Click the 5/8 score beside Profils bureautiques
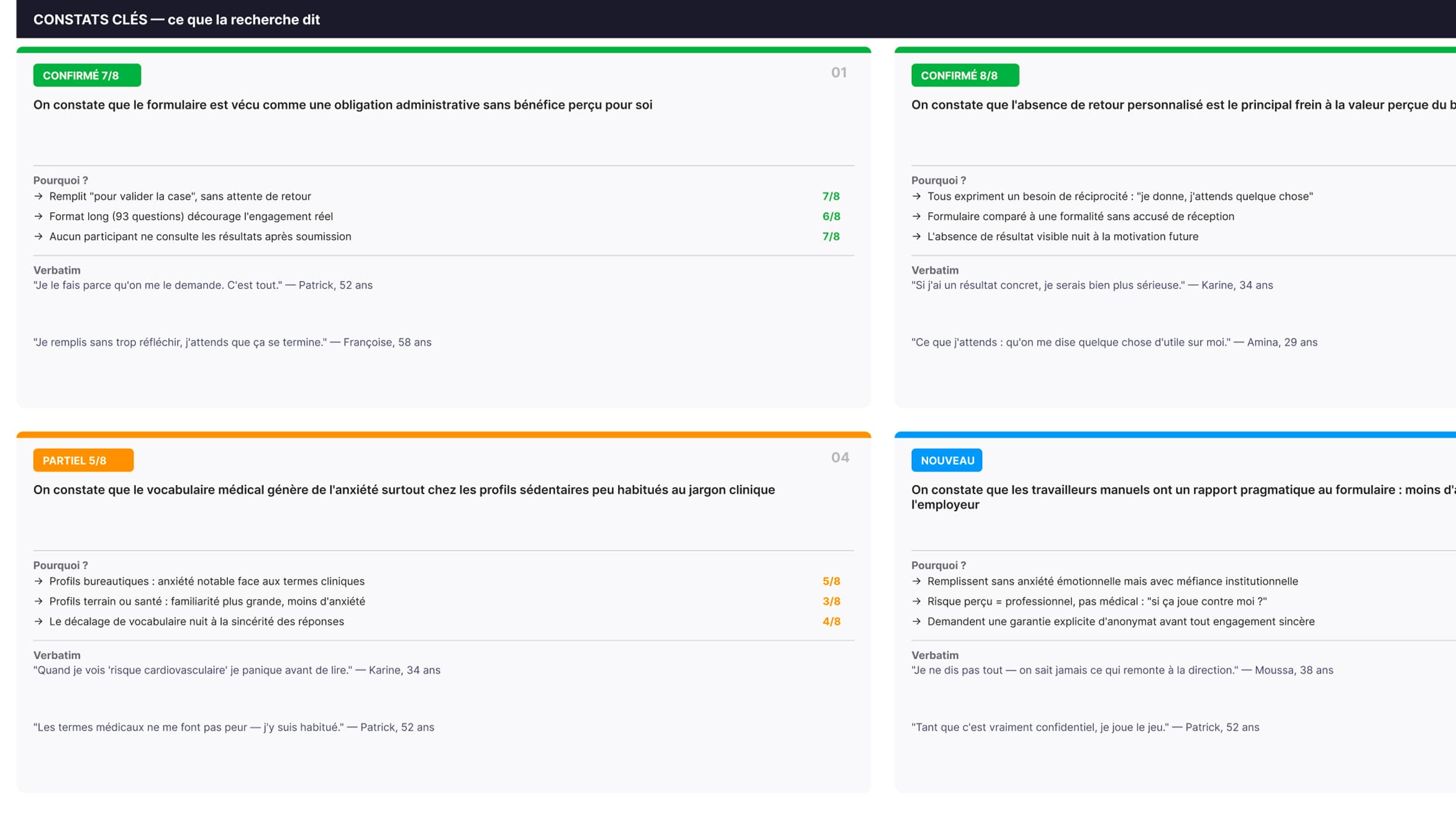 [x=831, y=581]
